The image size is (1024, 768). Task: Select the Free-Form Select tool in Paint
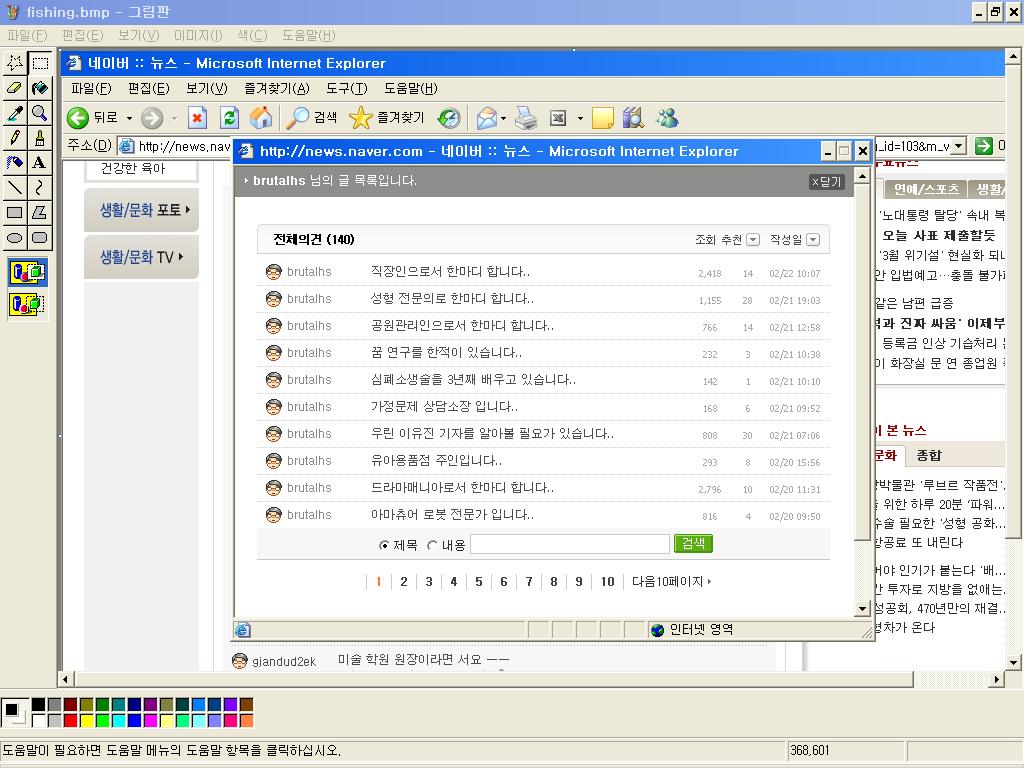point(14,63)
